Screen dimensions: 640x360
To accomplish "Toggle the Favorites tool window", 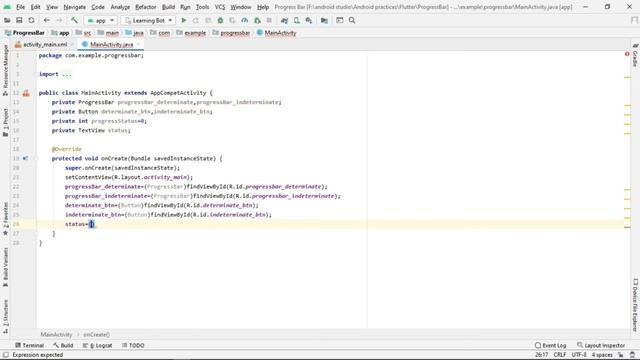I will (x=5, y=219).
